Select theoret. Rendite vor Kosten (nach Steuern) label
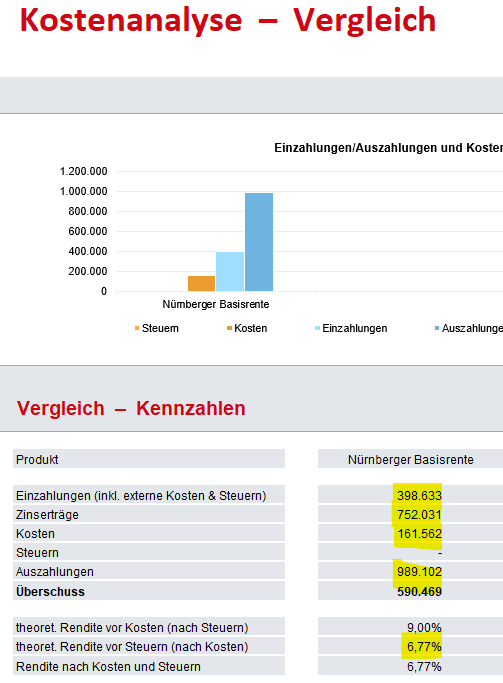Viewport: 503px width, 683px height. pyautogui.click(x=132, y=628)
